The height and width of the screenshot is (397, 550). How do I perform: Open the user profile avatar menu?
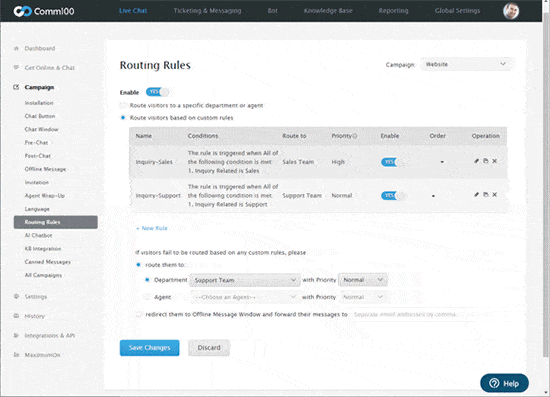[511, 11]
